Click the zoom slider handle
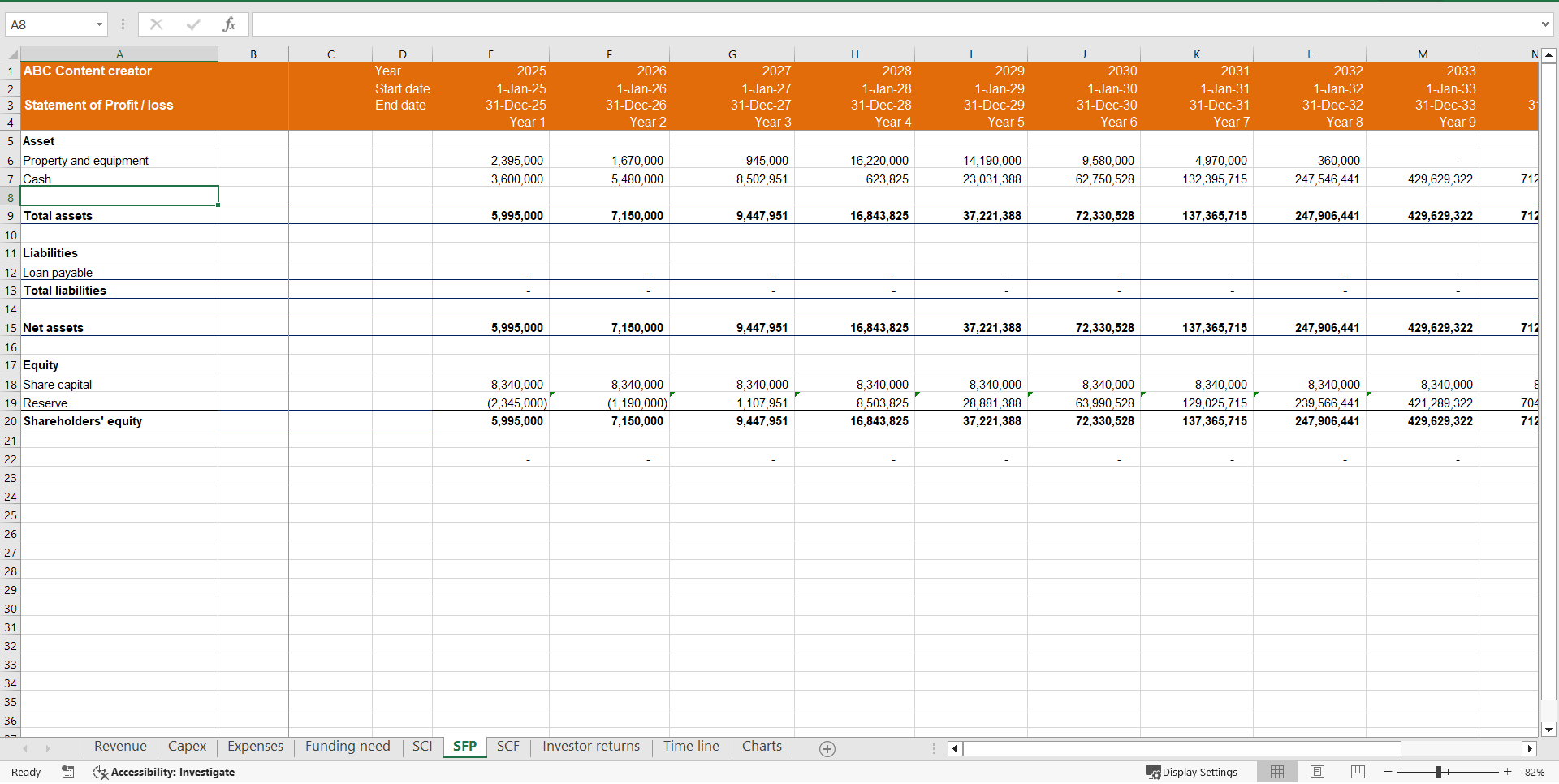This screenshot has height=784, width=1559. point(1439,772)
